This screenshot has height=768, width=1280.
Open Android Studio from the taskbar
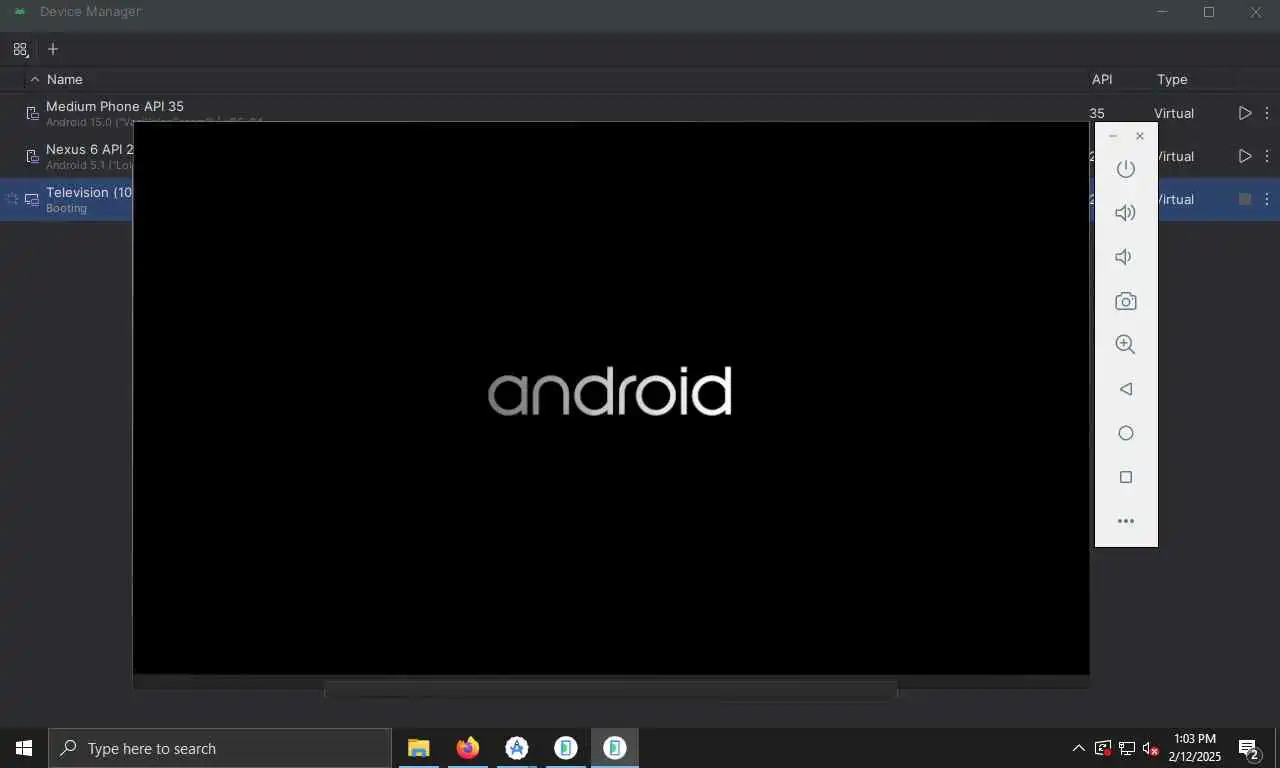pyautogui.click(x=516, y=748)
